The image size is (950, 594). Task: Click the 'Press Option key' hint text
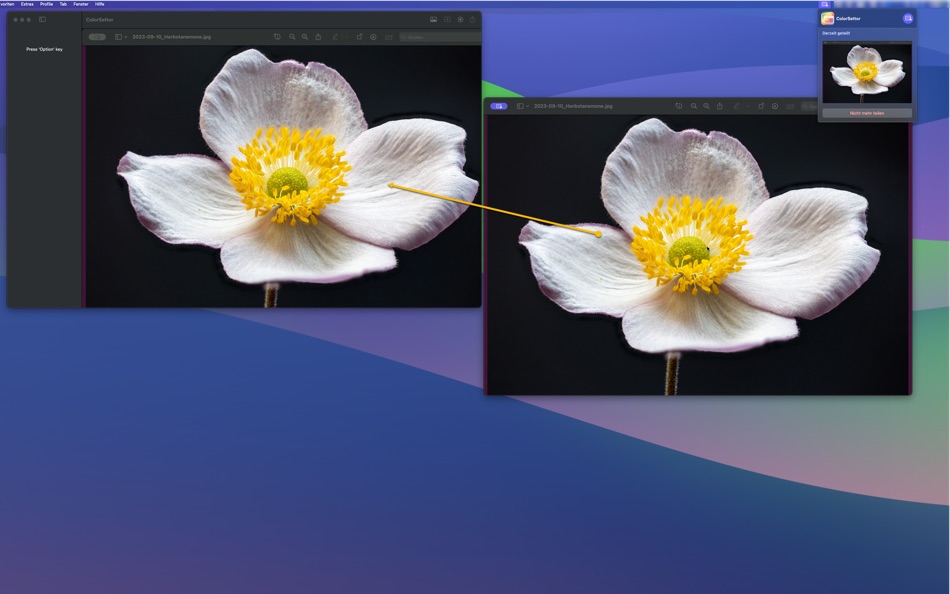(x=44, y=49)
